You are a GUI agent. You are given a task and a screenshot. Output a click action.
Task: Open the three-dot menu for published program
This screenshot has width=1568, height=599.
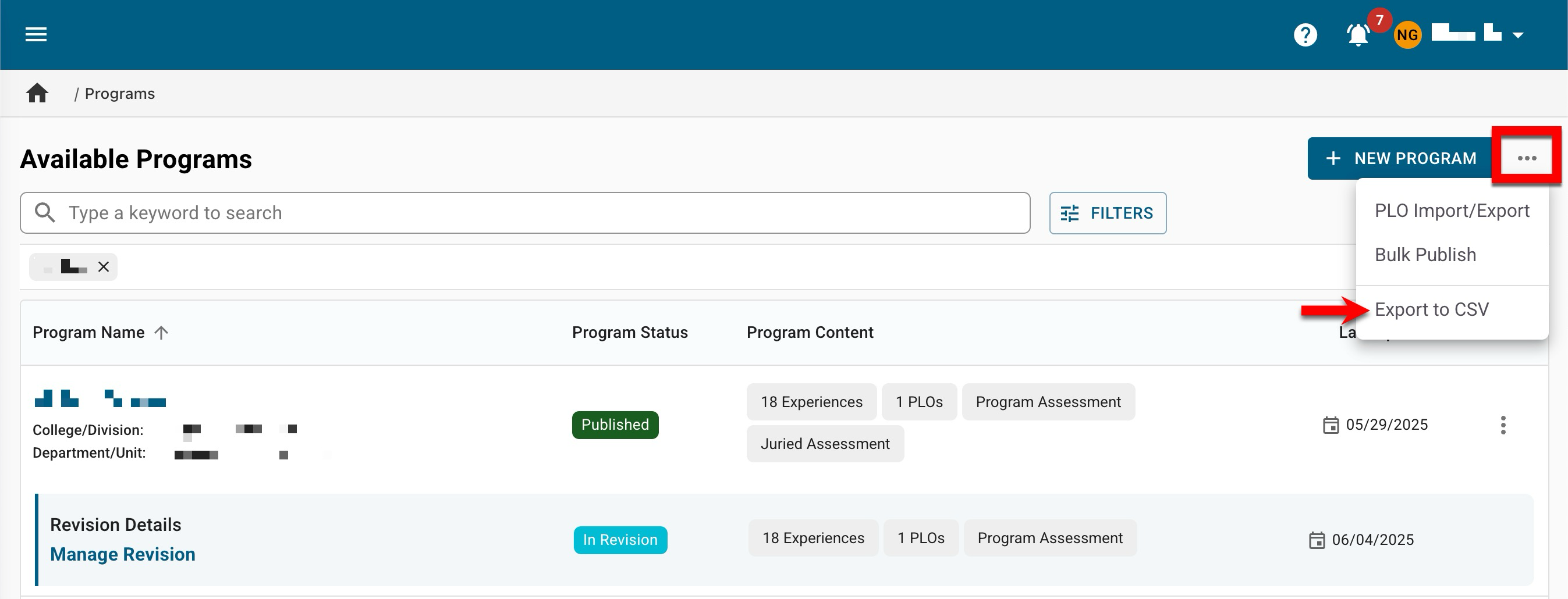point(1503,425)
